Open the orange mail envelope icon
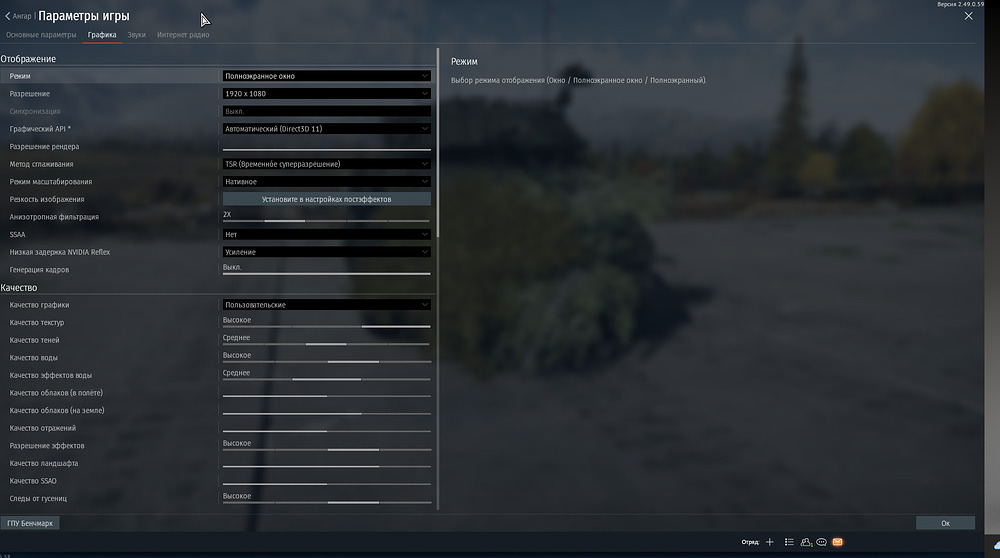 [838, 542]
